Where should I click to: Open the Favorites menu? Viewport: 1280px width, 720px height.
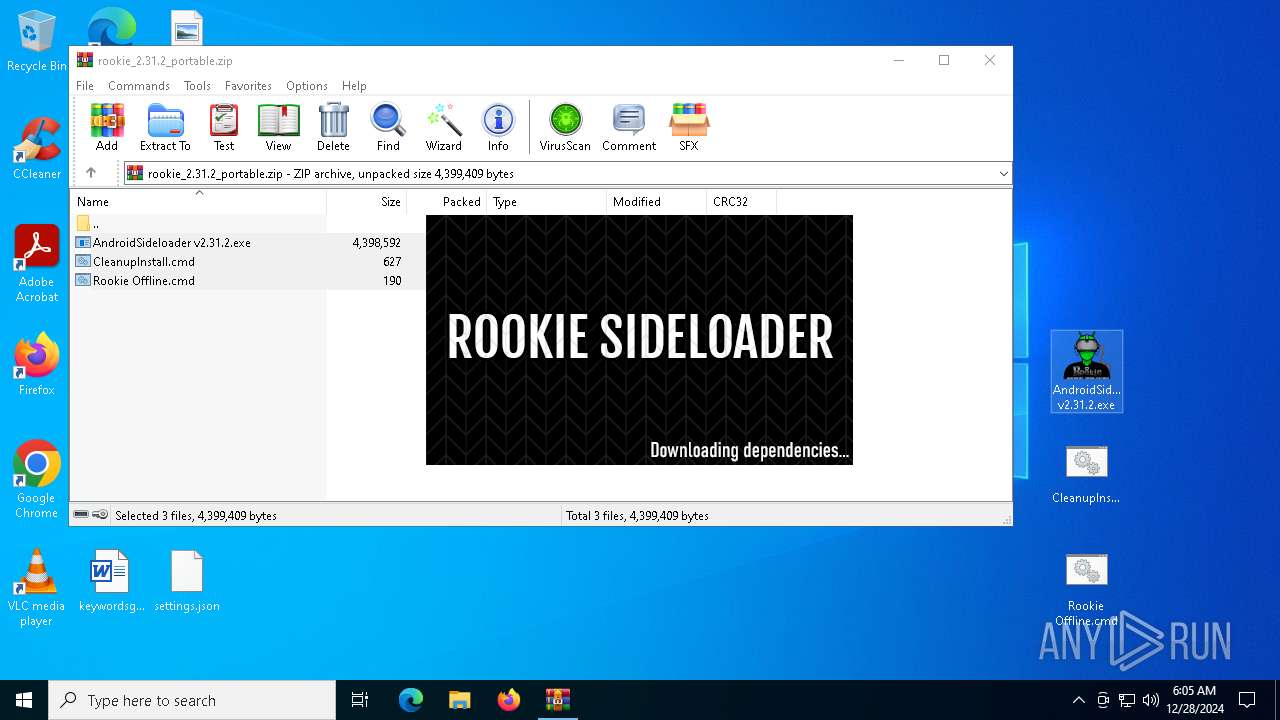tap(248, 86)
